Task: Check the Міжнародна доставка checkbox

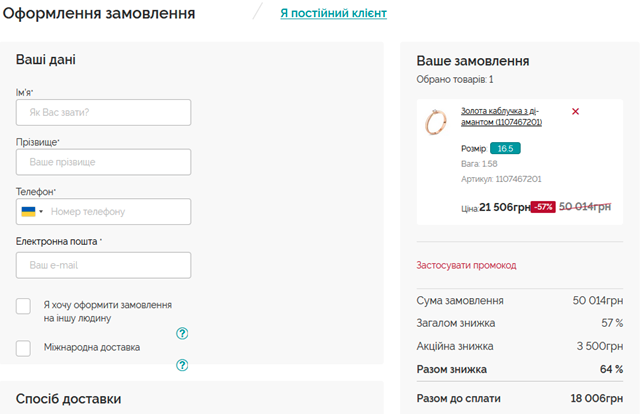Action: click(x=23, y=348)
